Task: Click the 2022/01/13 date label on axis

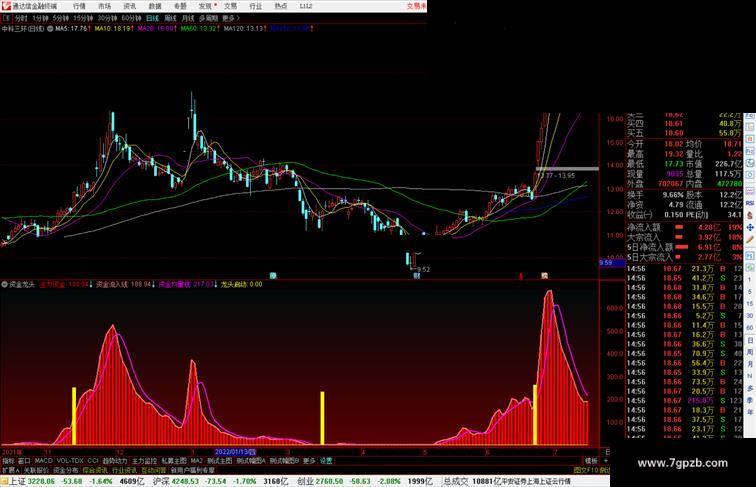Action: click(x=235, y=452)
